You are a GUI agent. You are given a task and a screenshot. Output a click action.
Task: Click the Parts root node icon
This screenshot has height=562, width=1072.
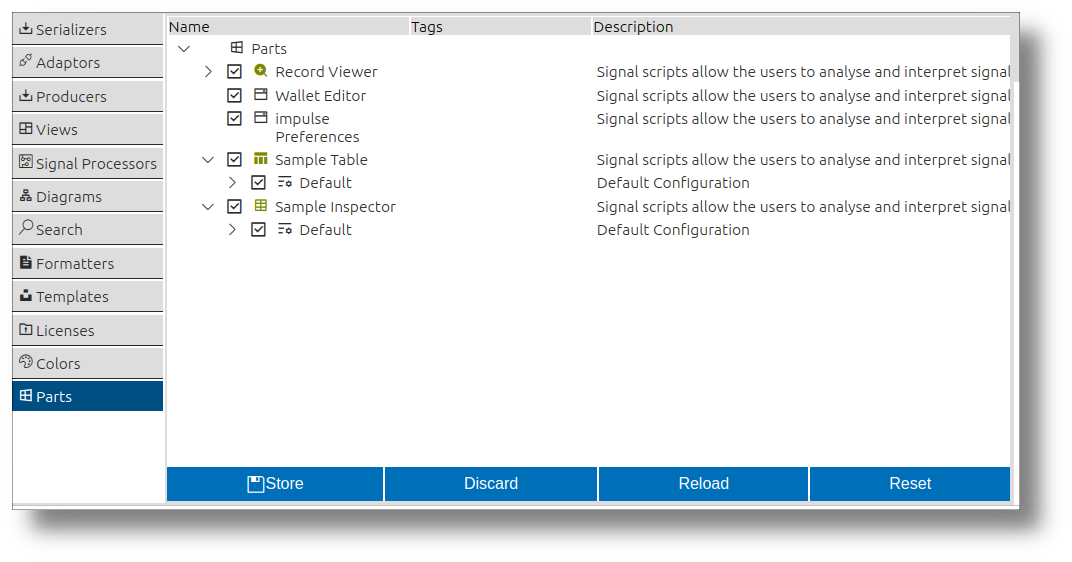pyautogui.click(x=237, y=48)
